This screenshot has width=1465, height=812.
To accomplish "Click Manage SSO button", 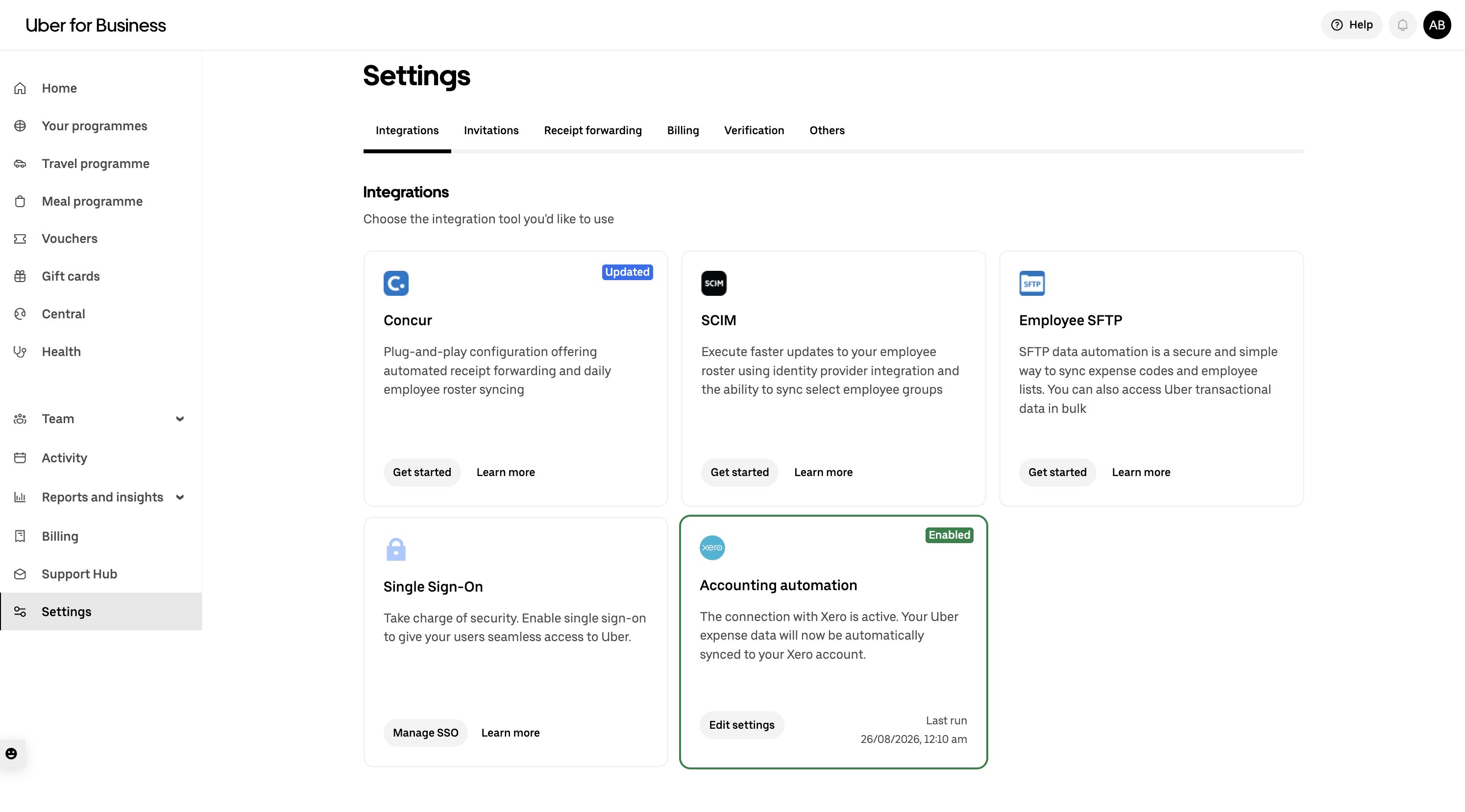I will click(x=425, y=733).
